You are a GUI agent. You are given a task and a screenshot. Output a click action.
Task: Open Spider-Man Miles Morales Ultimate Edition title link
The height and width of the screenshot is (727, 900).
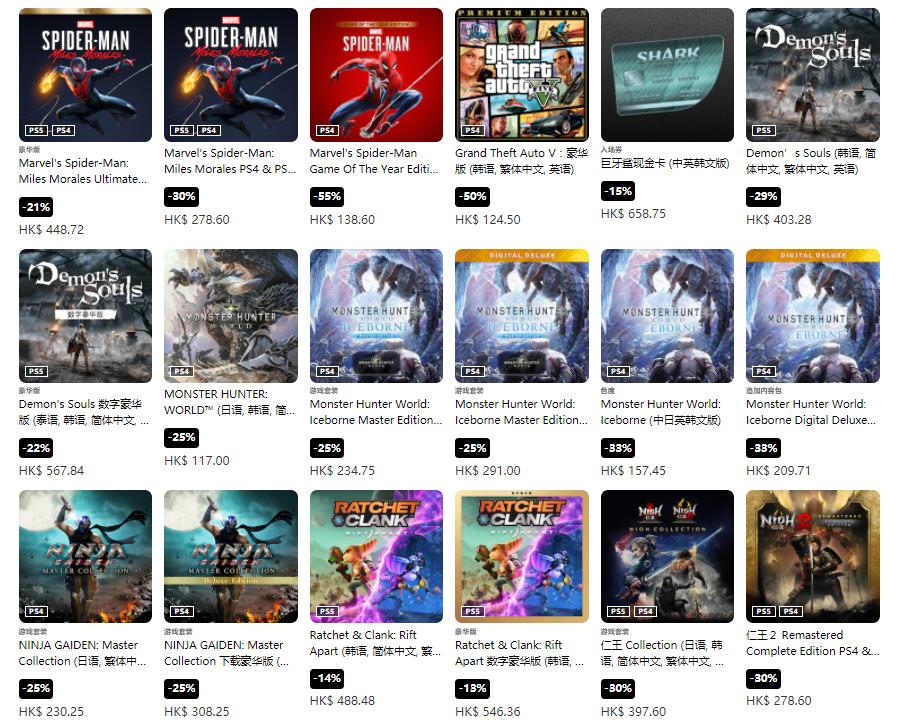(x=83, y=171)
